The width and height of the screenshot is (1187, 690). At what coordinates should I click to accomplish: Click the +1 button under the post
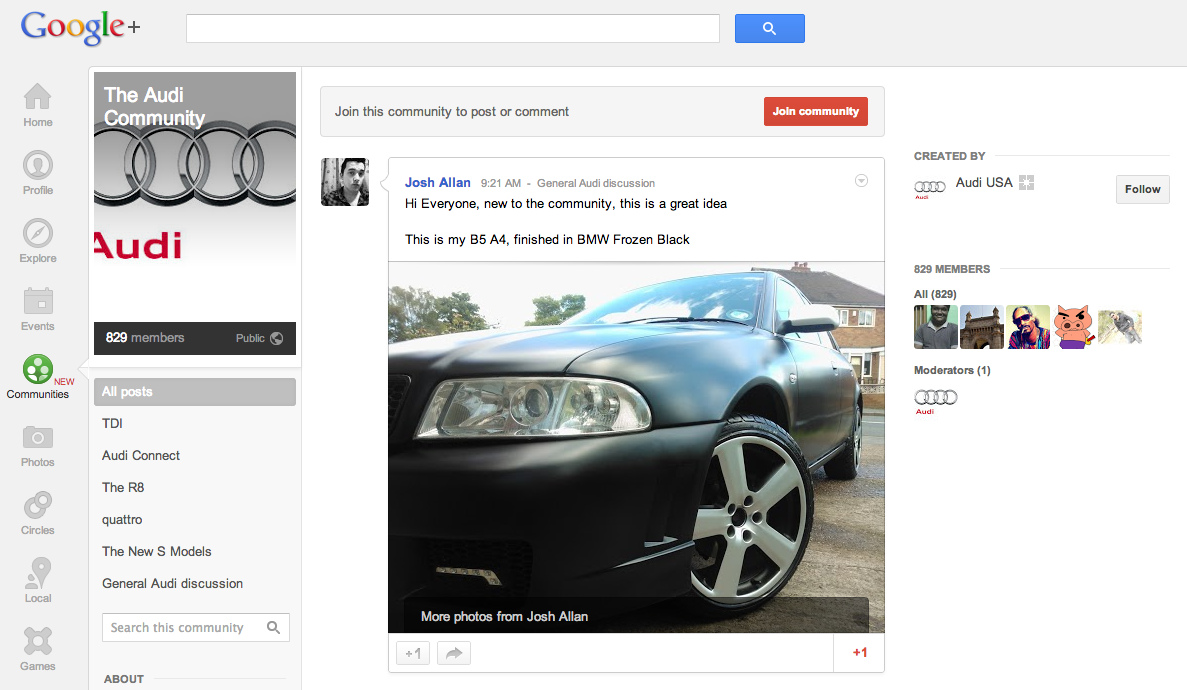pyautogui.click(x=413, y=653)
